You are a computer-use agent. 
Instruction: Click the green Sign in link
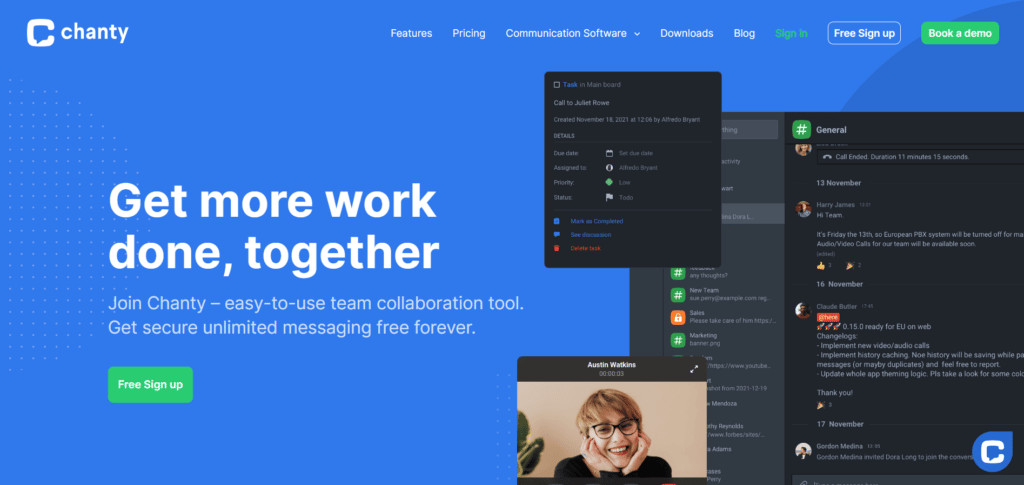point(791,33)
